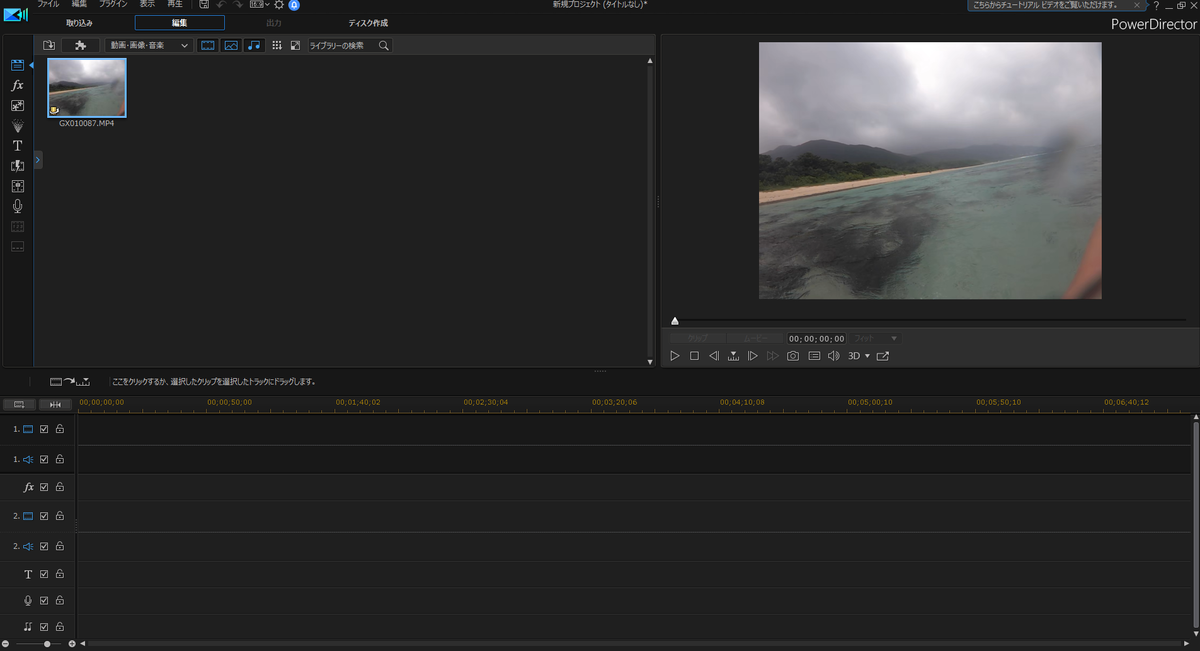Screen dimensions: 1200x651
Task: Open the Media Room from the sidebar
Action: (x=17, y=65)
